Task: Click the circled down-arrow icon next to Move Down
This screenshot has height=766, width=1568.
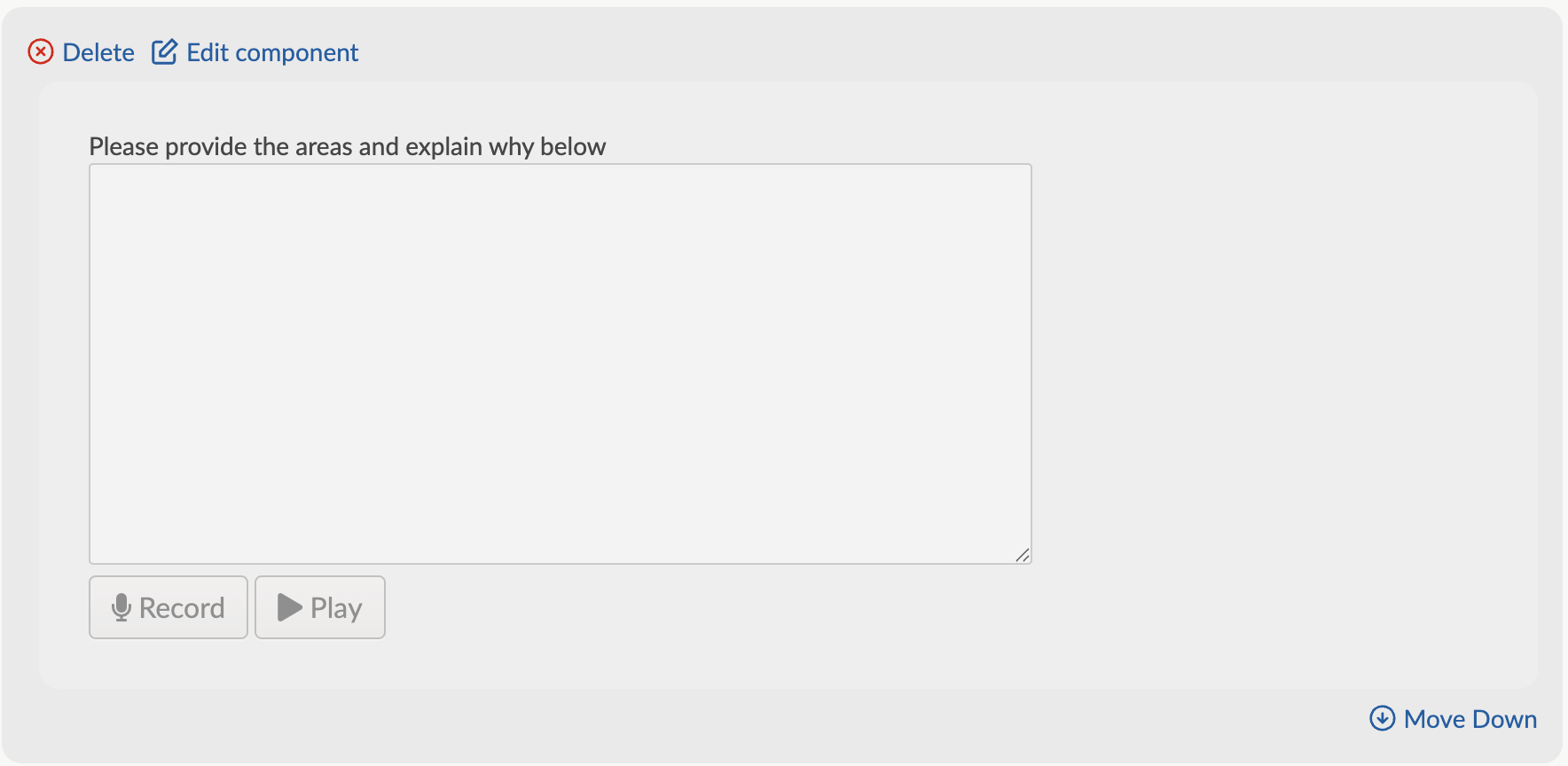Action: click(x=1383, y=718)
